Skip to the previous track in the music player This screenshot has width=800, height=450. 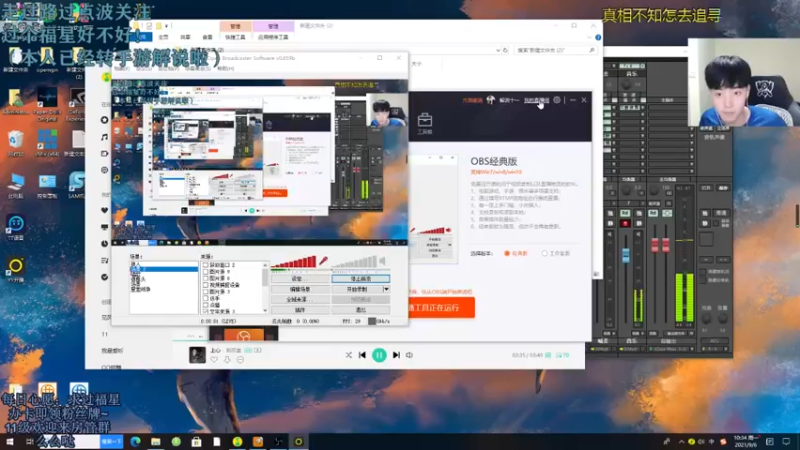point(362,355)
